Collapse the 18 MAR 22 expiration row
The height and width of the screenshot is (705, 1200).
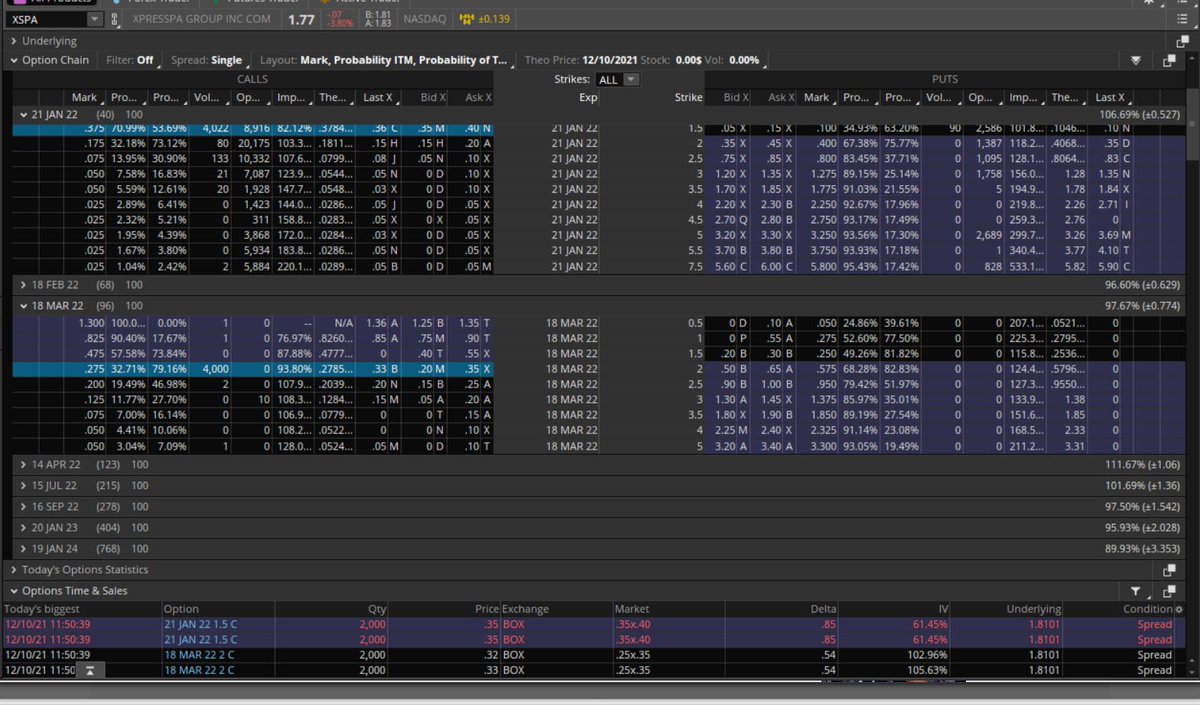coord(24,305)
